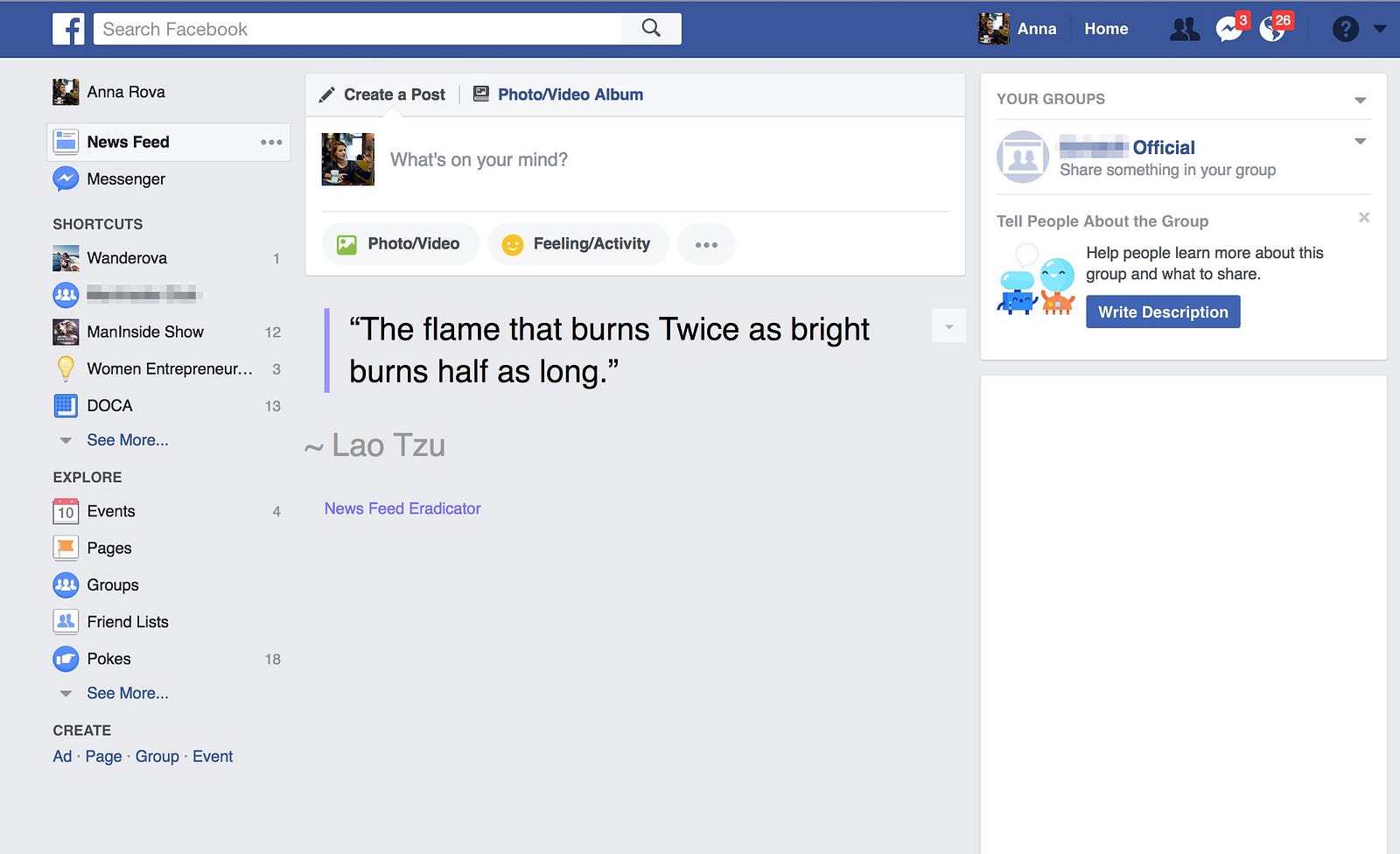
Task: Click the DOCA count 13
Action: pos(273,406)
